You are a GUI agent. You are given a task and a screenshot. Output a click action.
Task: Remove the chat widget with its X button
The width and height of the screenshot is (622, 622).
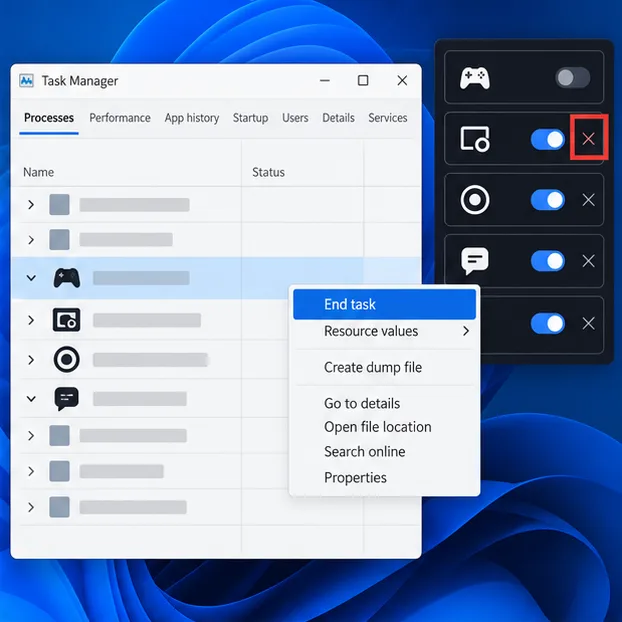[x=588, y=261]
